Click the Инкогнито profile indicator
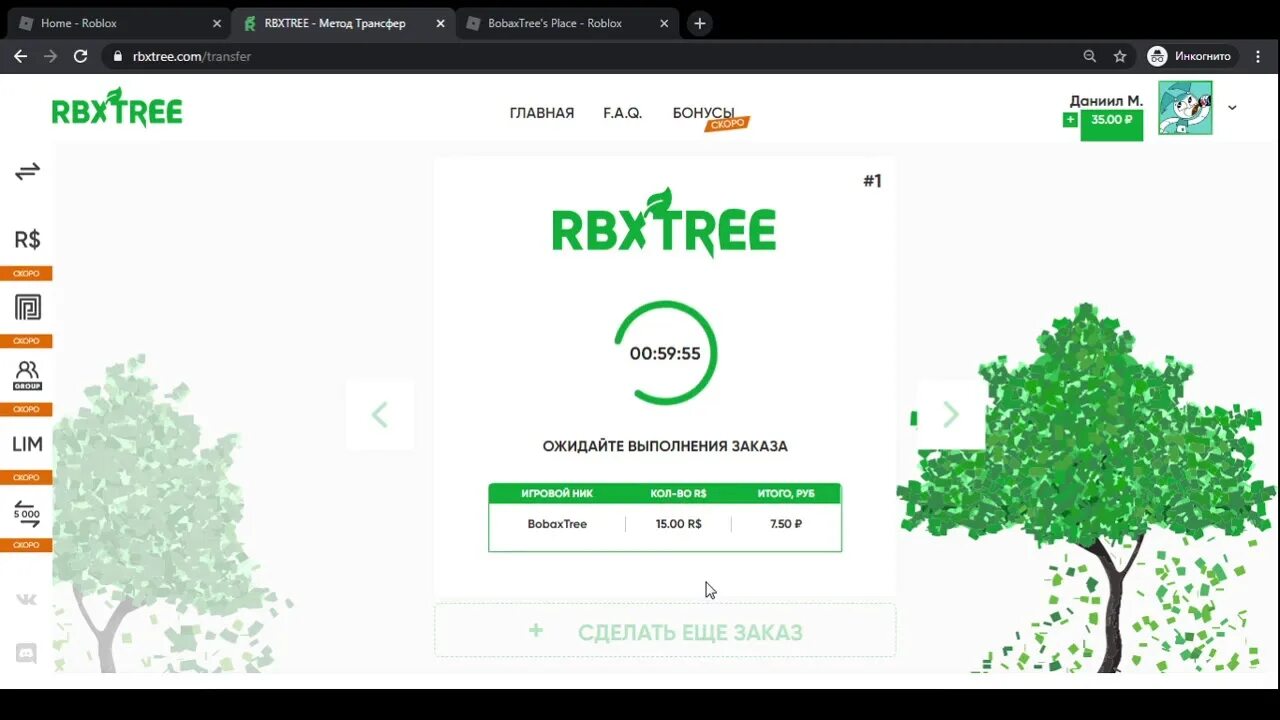This screenshot has width=1280, height=720. pyautogui.click(x=1191, y=56)
